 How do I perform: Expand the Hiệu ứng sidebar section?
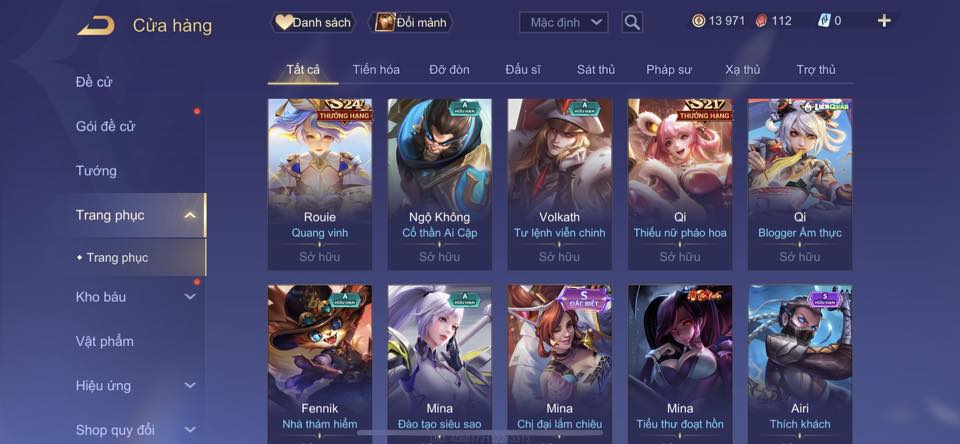coord(190,385)
